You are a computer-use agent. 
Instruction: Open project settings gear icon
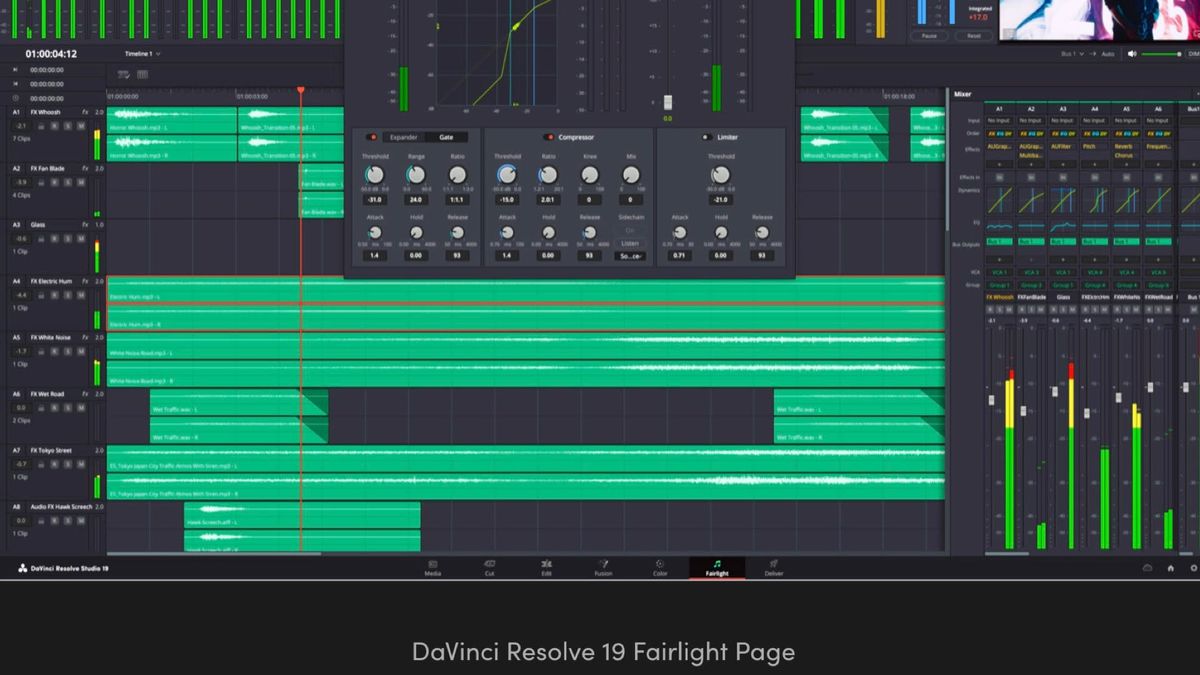point(1192,568)
